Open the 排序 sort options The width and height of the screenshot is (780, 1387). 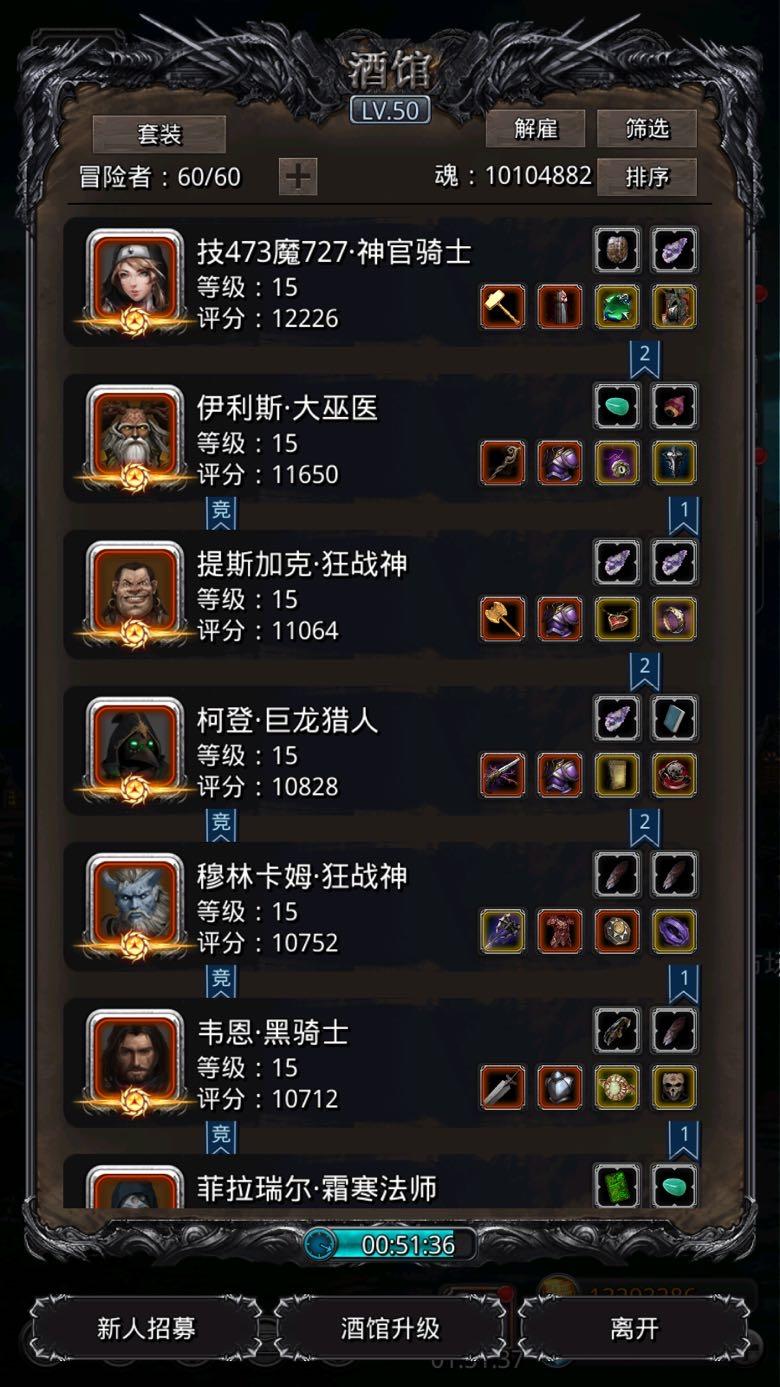[x=647, y=177]
